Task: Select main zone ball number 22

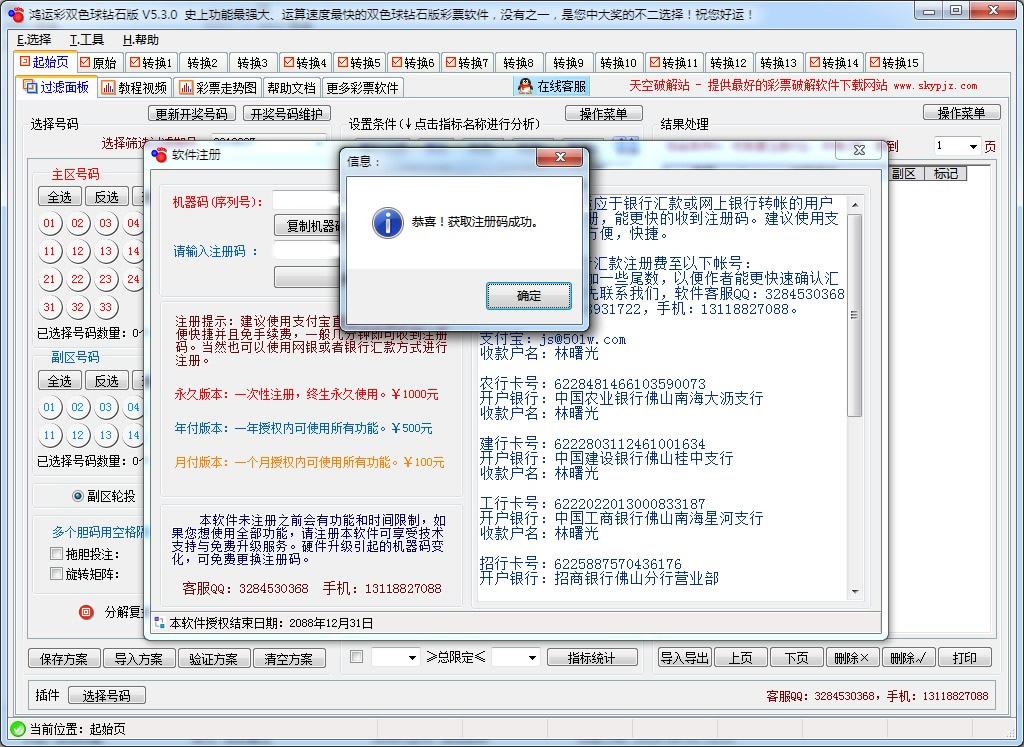Action: coord(78,279)
